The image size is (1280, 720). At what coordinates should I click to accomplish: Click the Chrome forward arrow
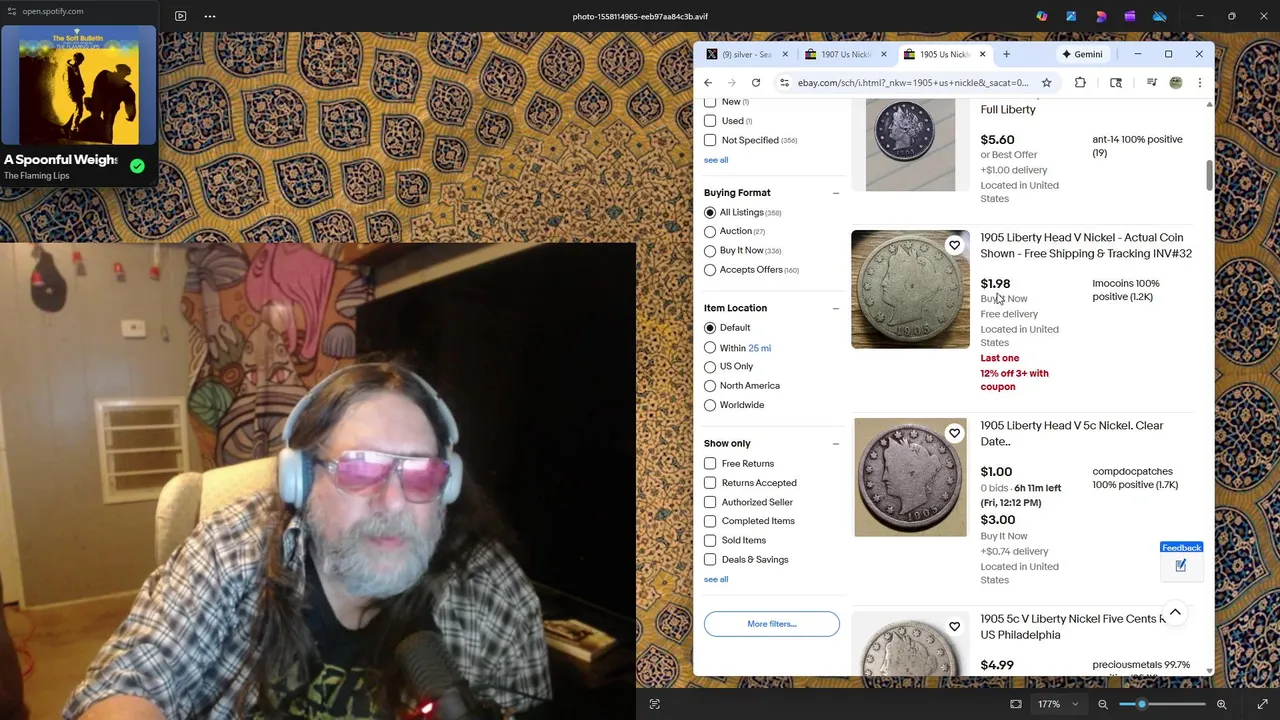coord(732,83)
